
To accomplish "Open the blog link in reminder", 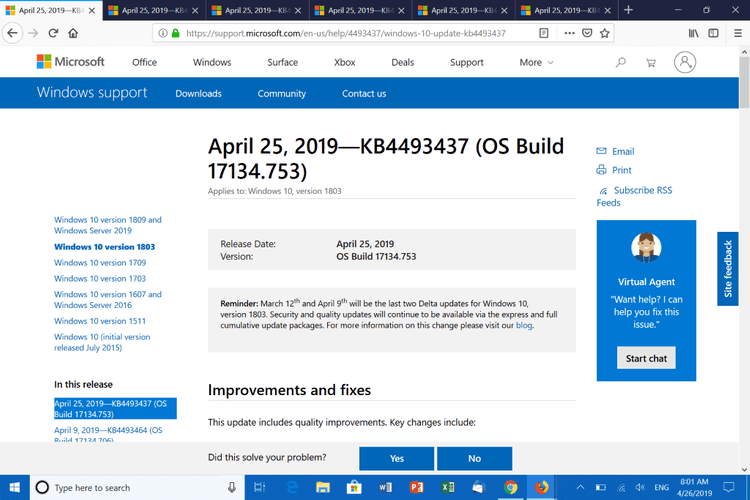I will (524, 325).
